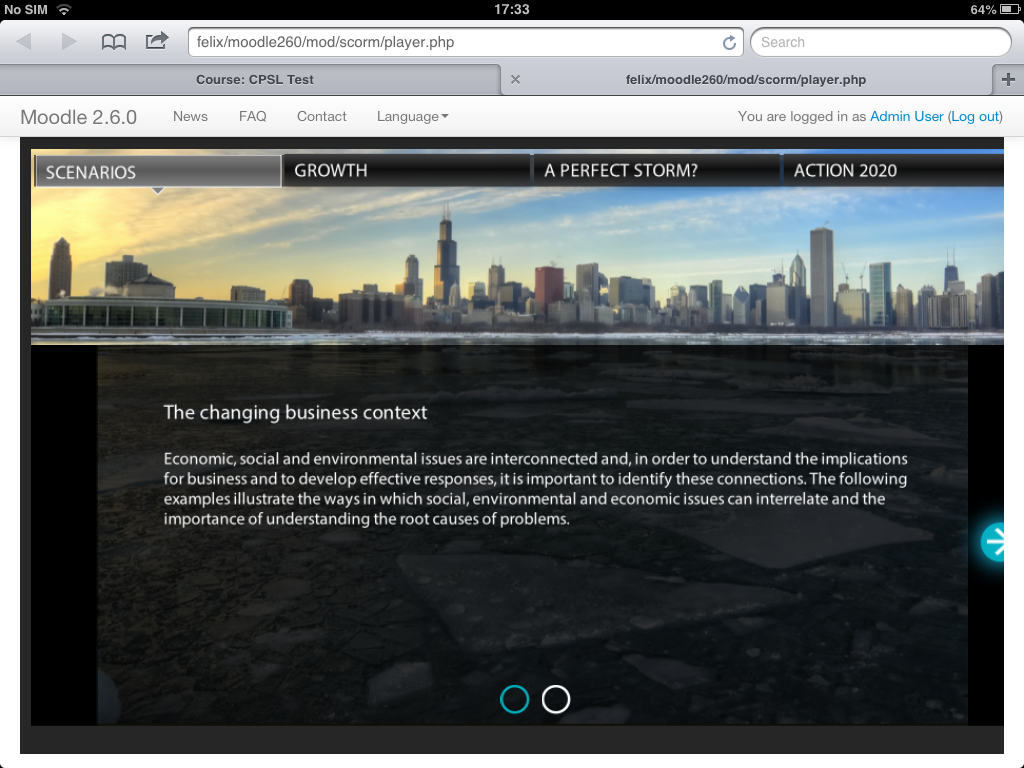Image resolution: width=1024 pixels, height=768 pixels.
Task: Open the Contact link
Action: tap(321, 116)
